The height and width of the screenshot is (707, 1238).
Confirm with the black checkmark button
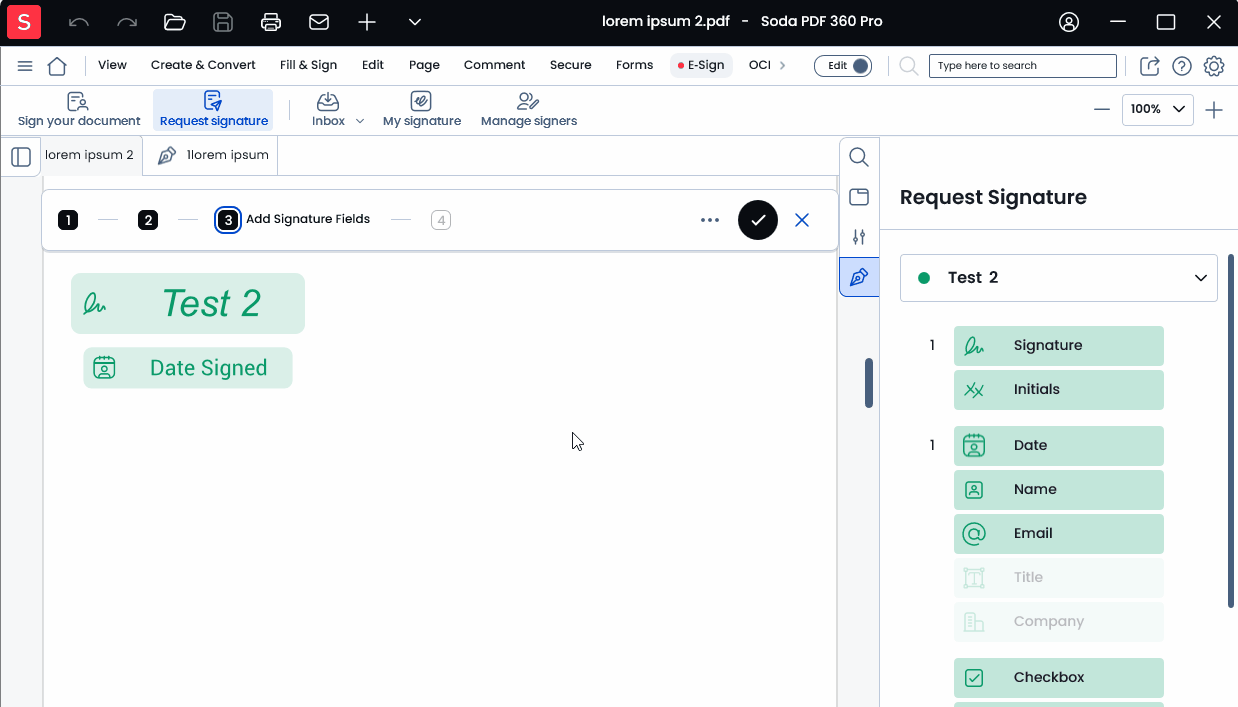[x=758, y=220]
